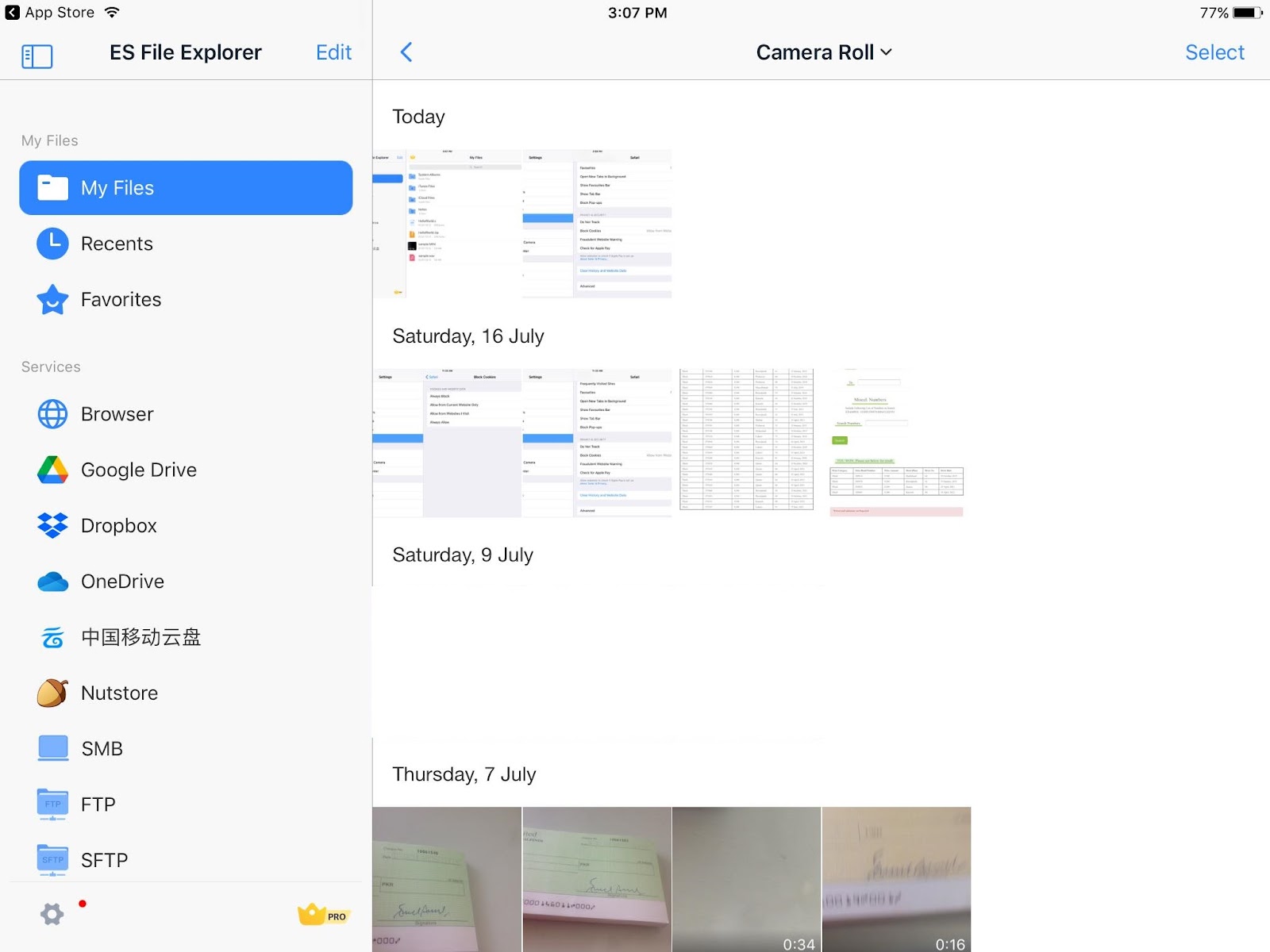The image size is (1270, 952).
Task: Open today's Safari settings screenshot
Action: click(597, 224)
